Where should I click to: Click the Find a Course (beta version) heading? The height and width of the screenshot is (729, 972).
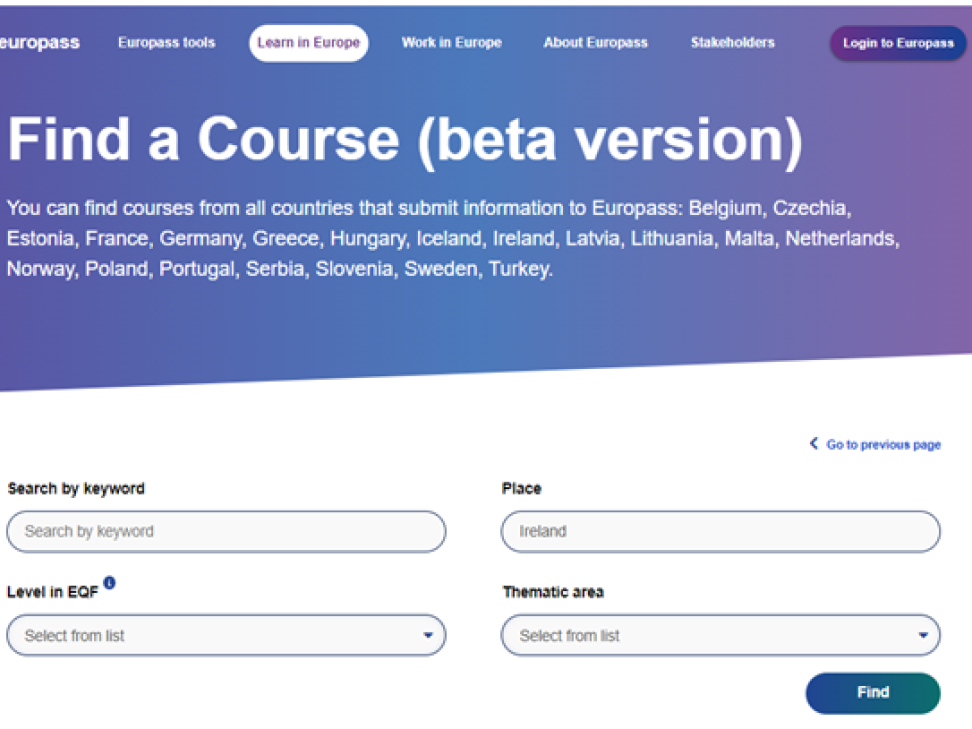point(405,139)
